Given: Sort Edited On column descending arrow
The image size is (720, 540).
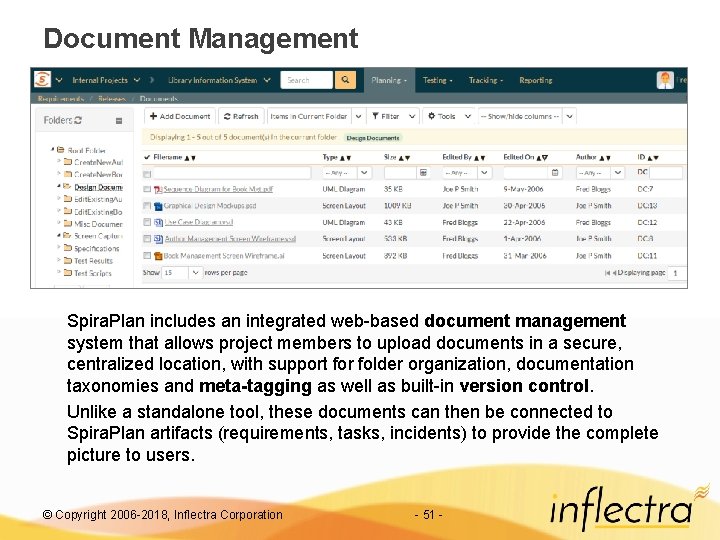Looking at the screenshot, I should coord(545,158).
